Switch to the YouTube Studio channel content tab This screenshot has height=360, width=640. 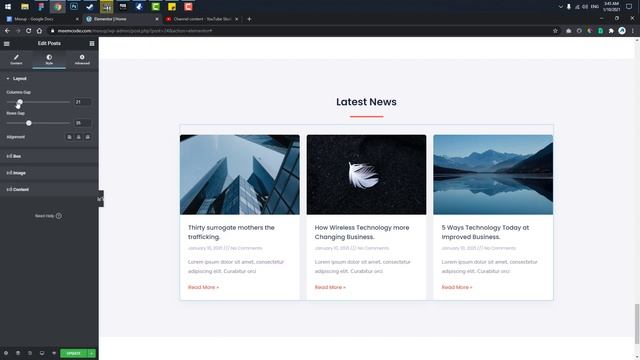tap(202, 19)
